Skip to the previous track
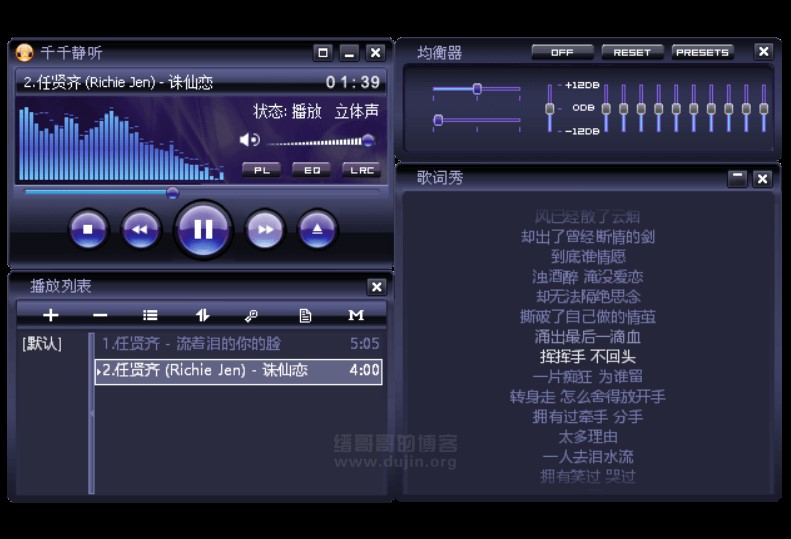 click(x=140, y=230)
